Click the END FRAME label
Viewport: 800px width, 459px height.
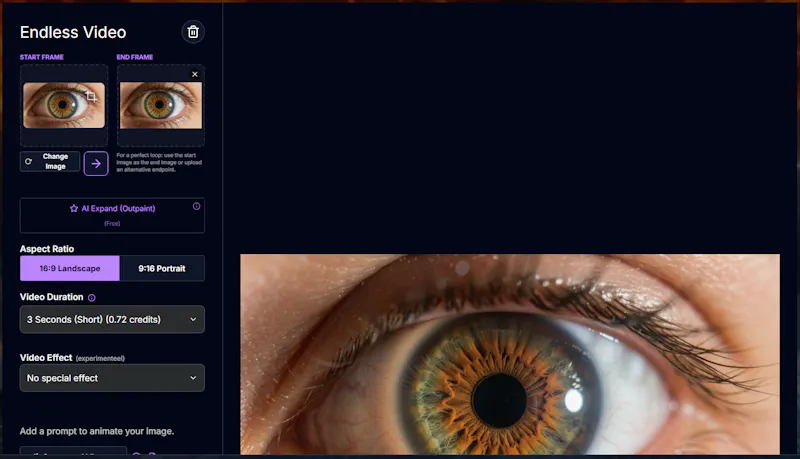[135, 57]
